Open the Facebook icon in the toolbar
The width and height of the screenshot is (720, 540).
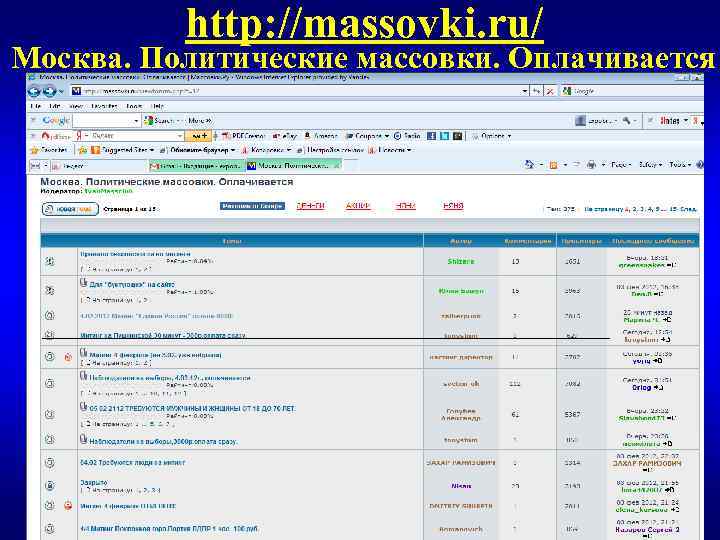(x=431, y=136)
